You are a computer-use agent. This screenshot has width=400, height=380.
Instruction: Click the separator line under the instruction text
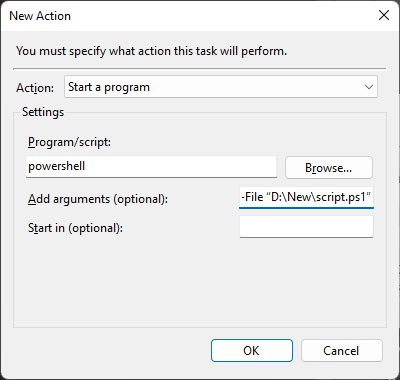pos(199,69)
